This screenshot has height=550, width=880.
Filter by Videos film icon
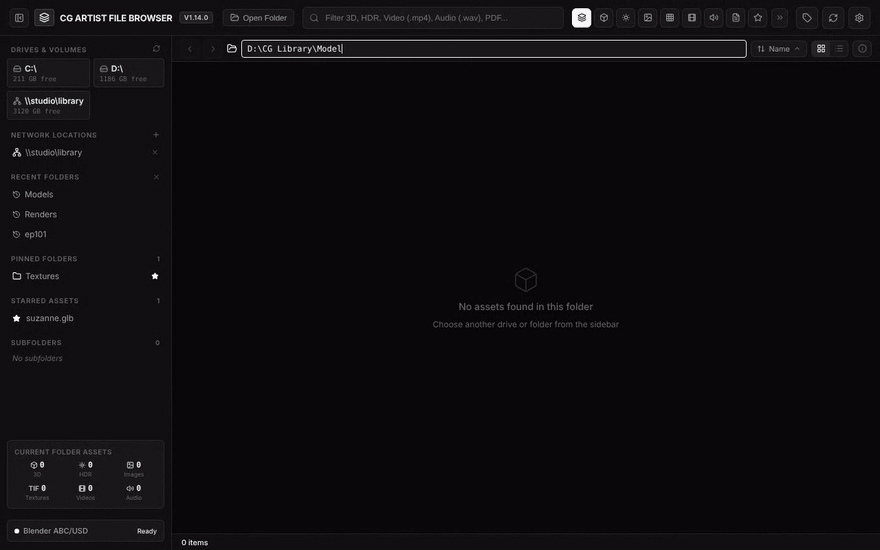tap(691, 18)
